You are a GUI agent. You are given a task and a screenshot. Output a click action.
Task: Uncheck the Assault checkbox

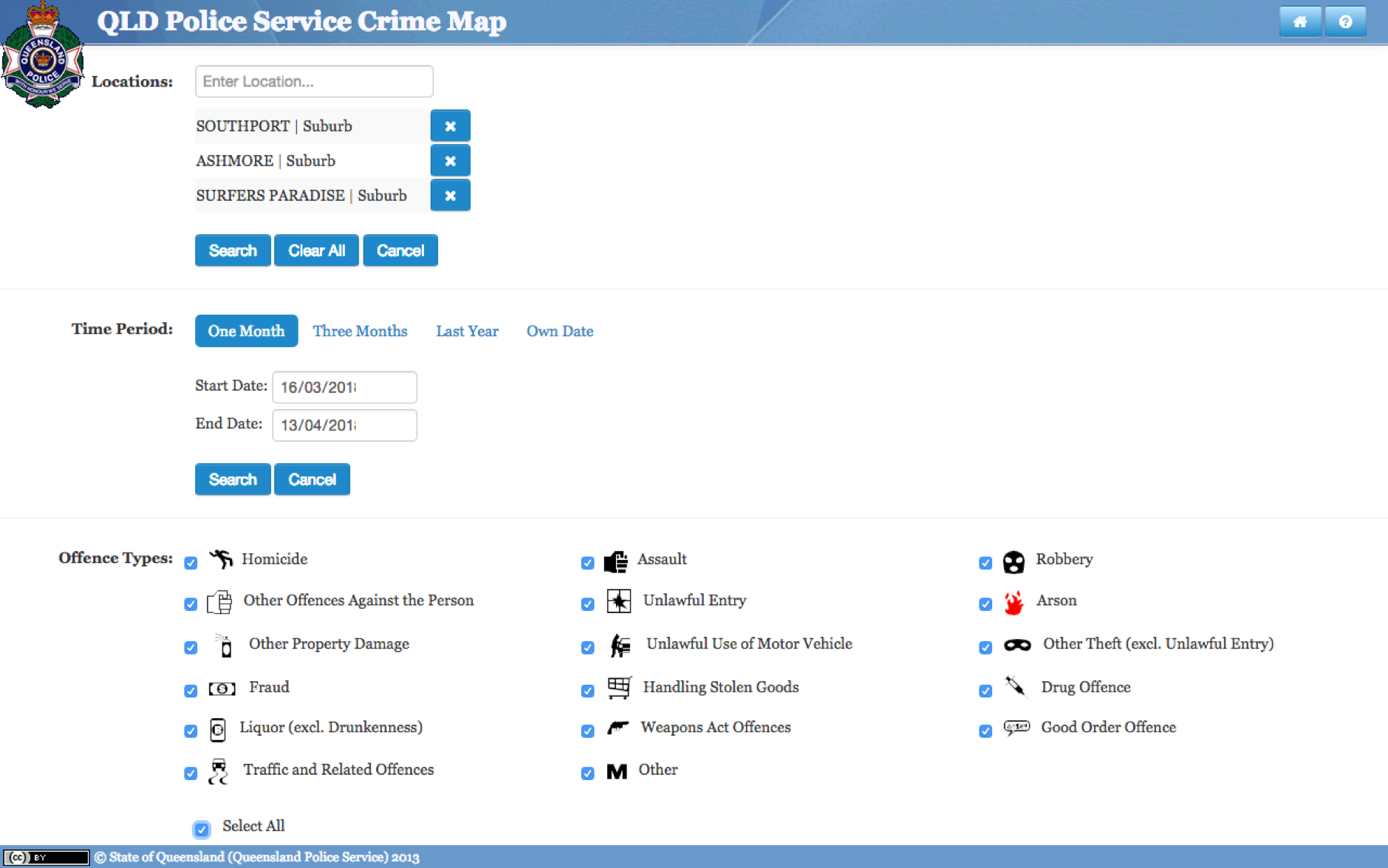[587, 563]
